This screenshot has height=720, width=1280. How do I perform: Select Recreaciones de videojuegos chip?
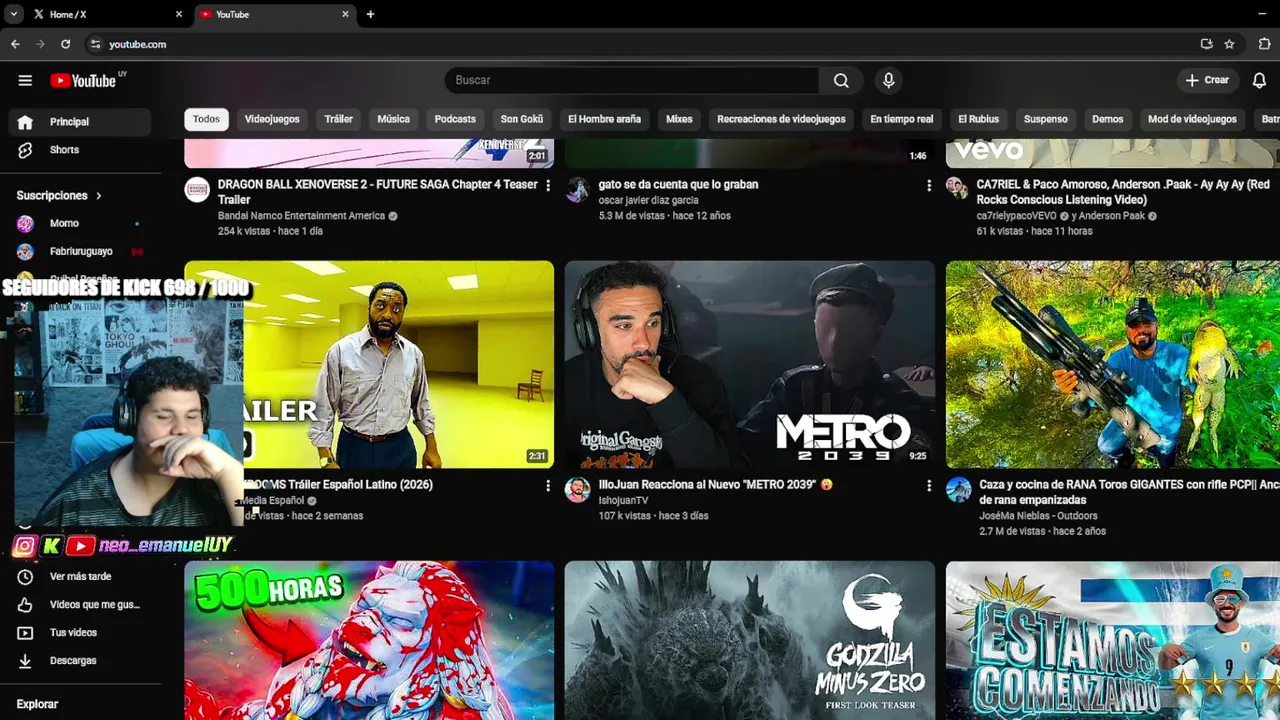(781, 119)
